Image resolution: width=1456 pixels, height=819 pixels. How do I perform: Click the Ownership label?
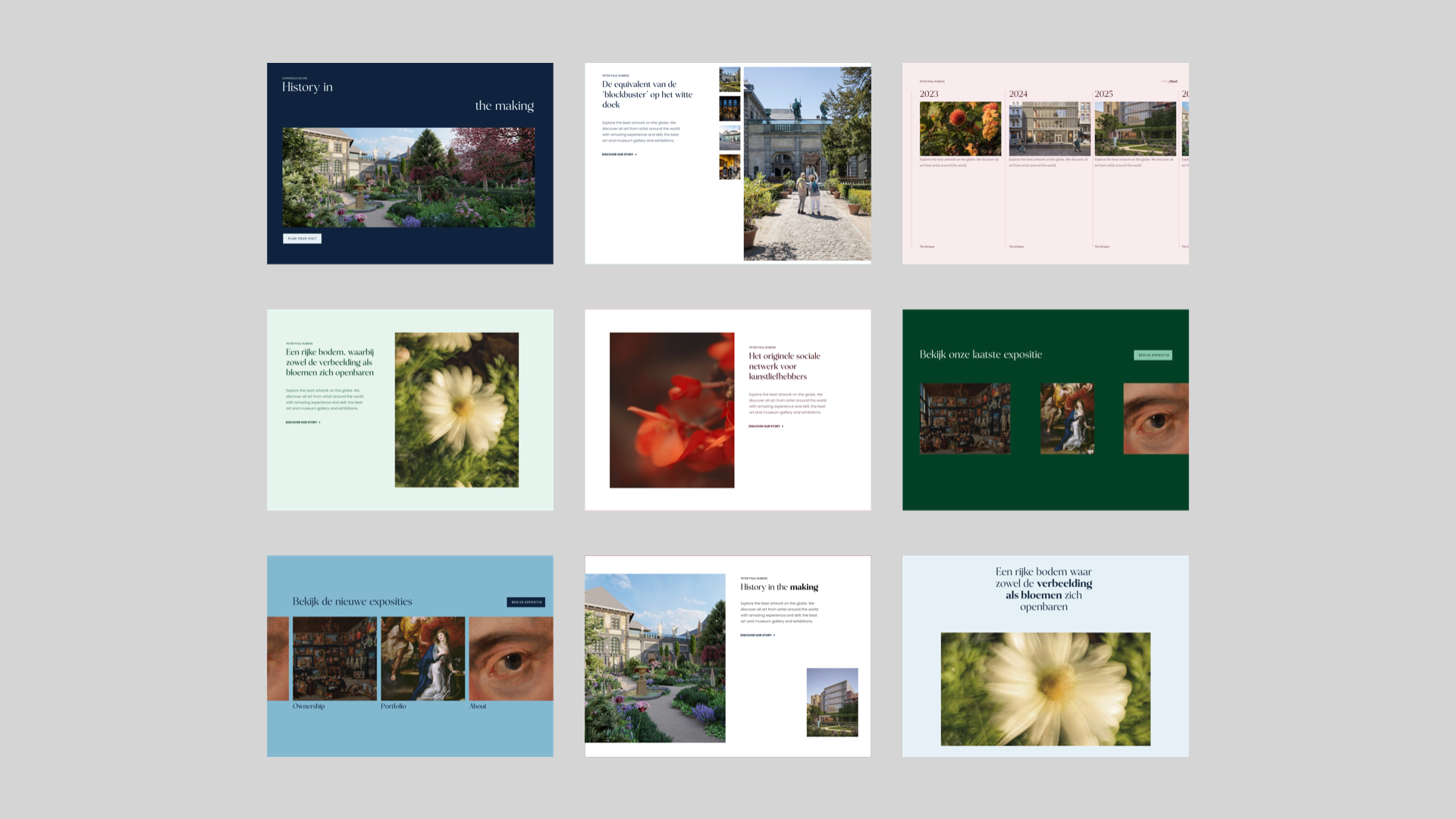pos(309,706)
